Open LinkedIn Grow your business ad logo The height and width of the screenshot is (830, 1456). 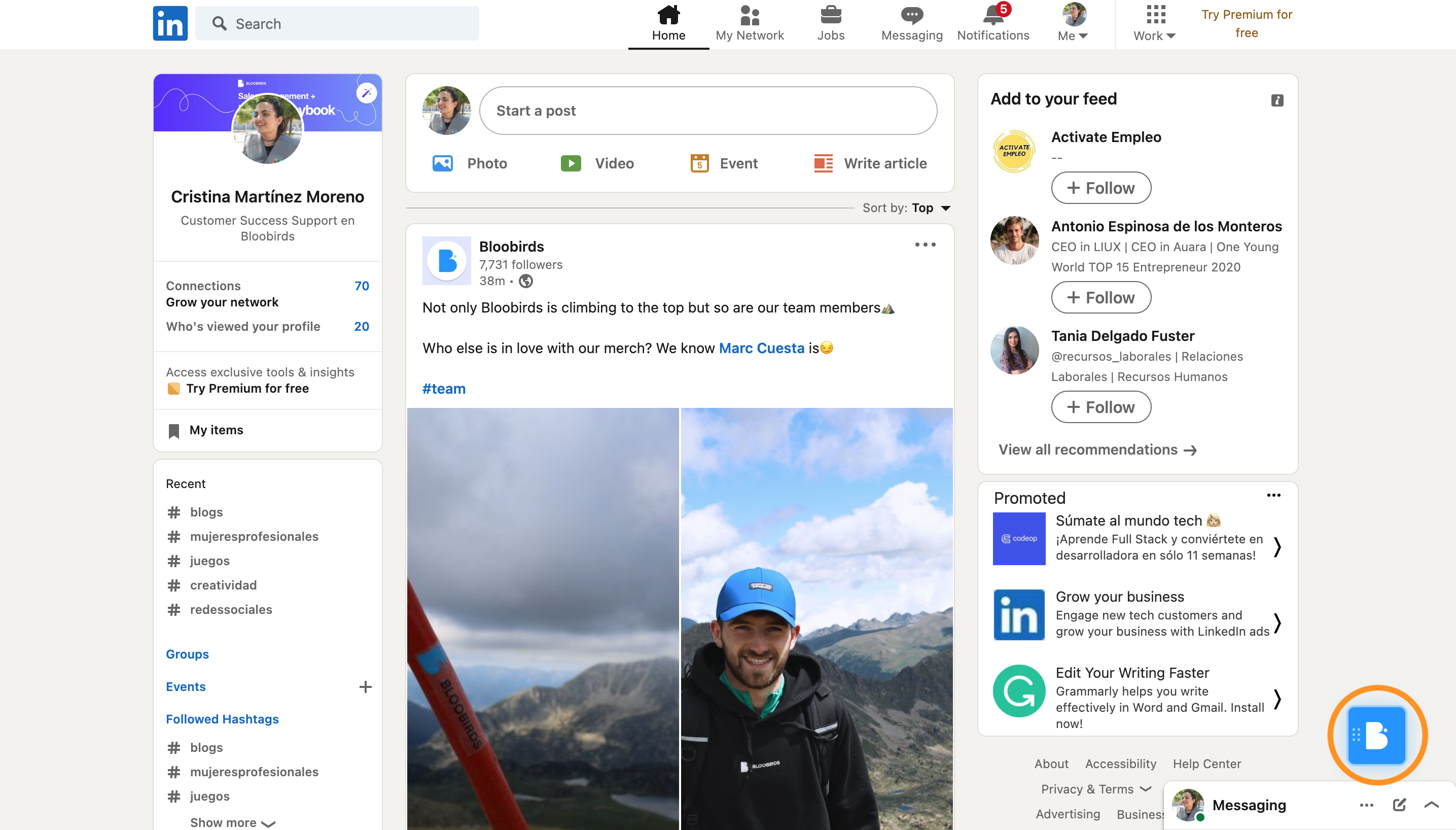coord(1019,614)
